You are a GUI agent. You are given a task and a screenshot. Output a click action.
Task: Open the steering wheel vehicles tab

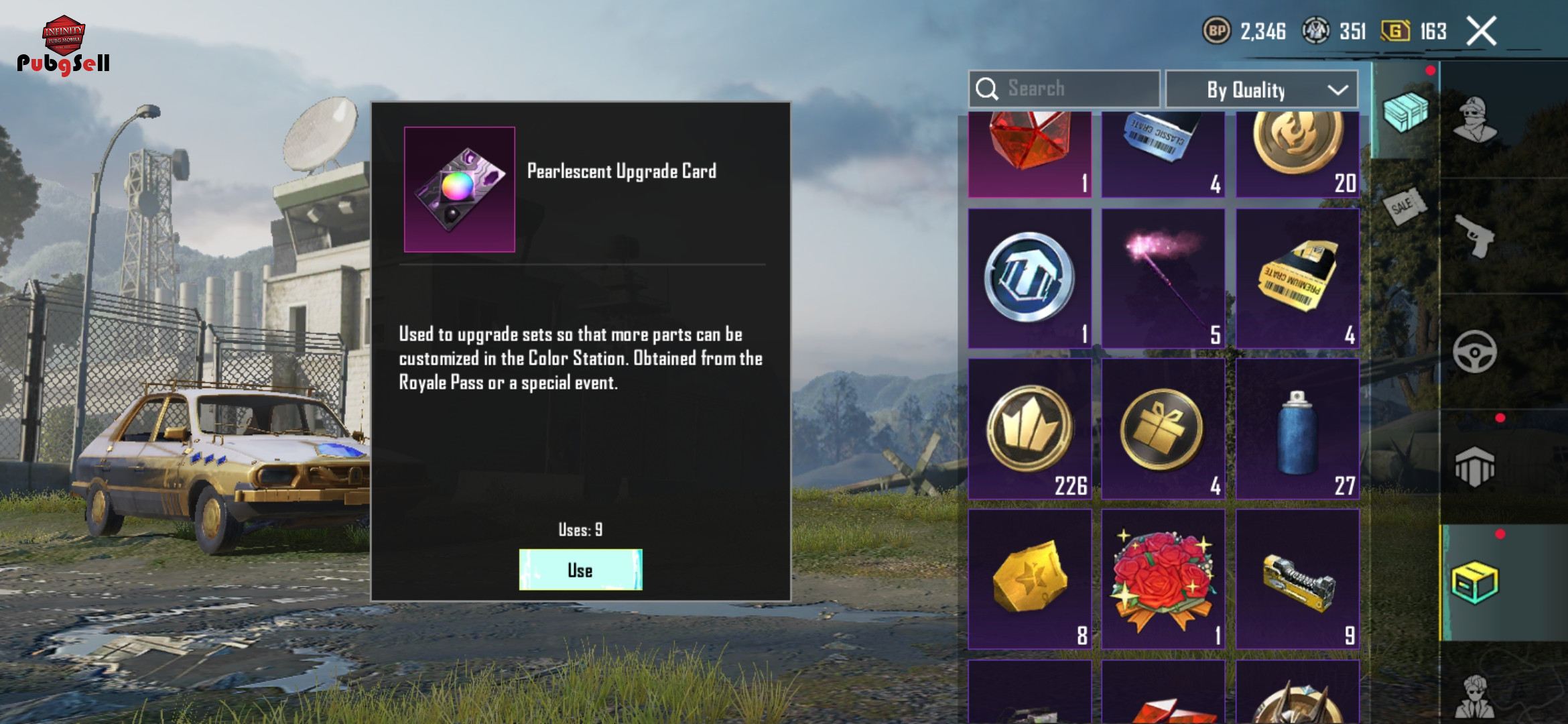tap(1475, 351)
